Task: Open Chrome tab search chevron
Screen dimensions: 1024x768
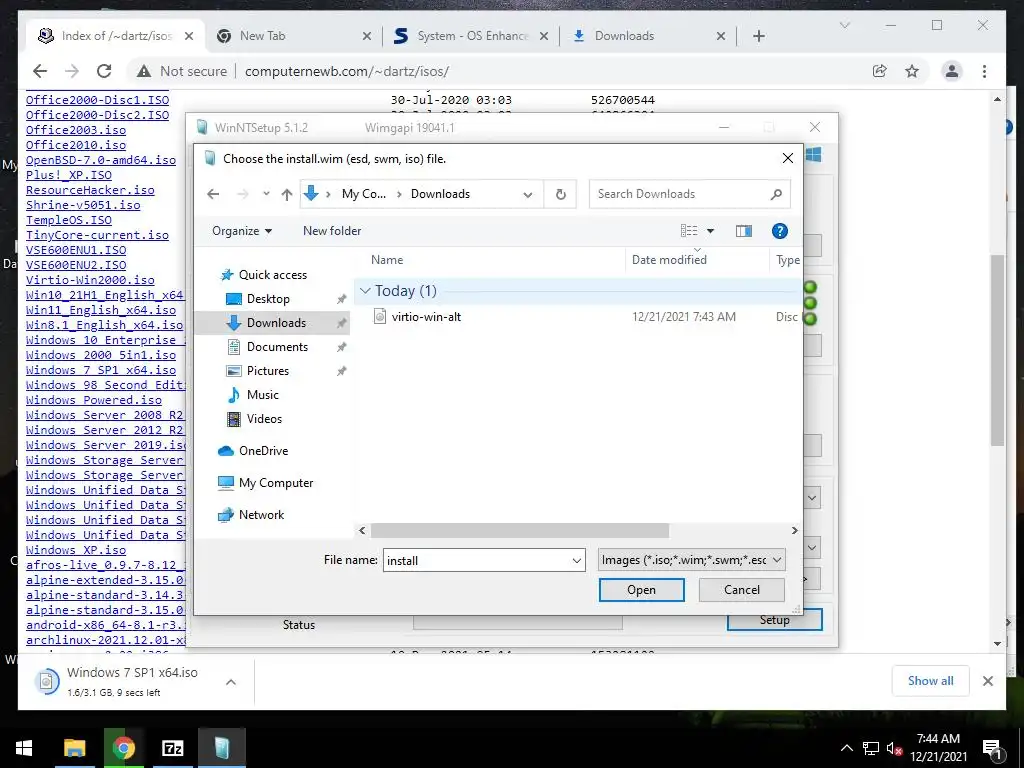Action: [x=844, y=25]
